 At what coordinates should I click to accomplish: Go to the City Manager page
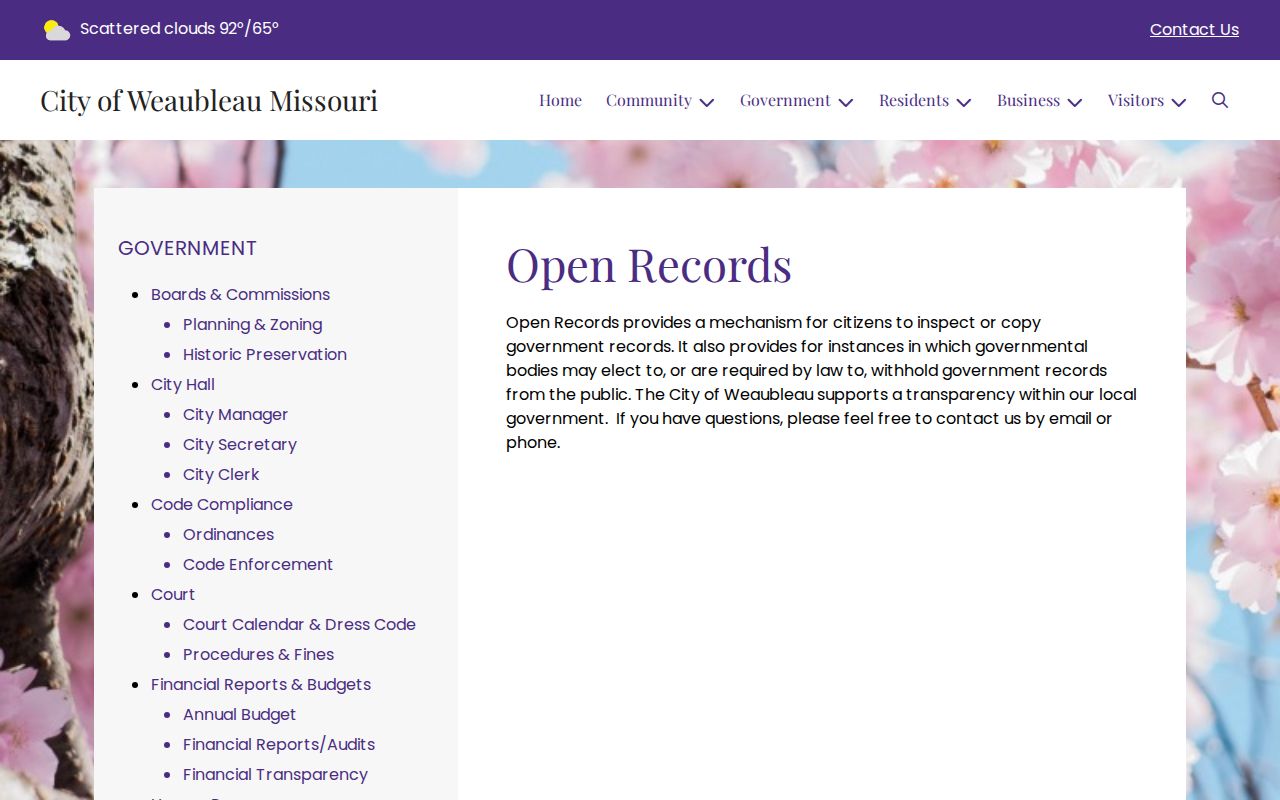click(235, 414)
